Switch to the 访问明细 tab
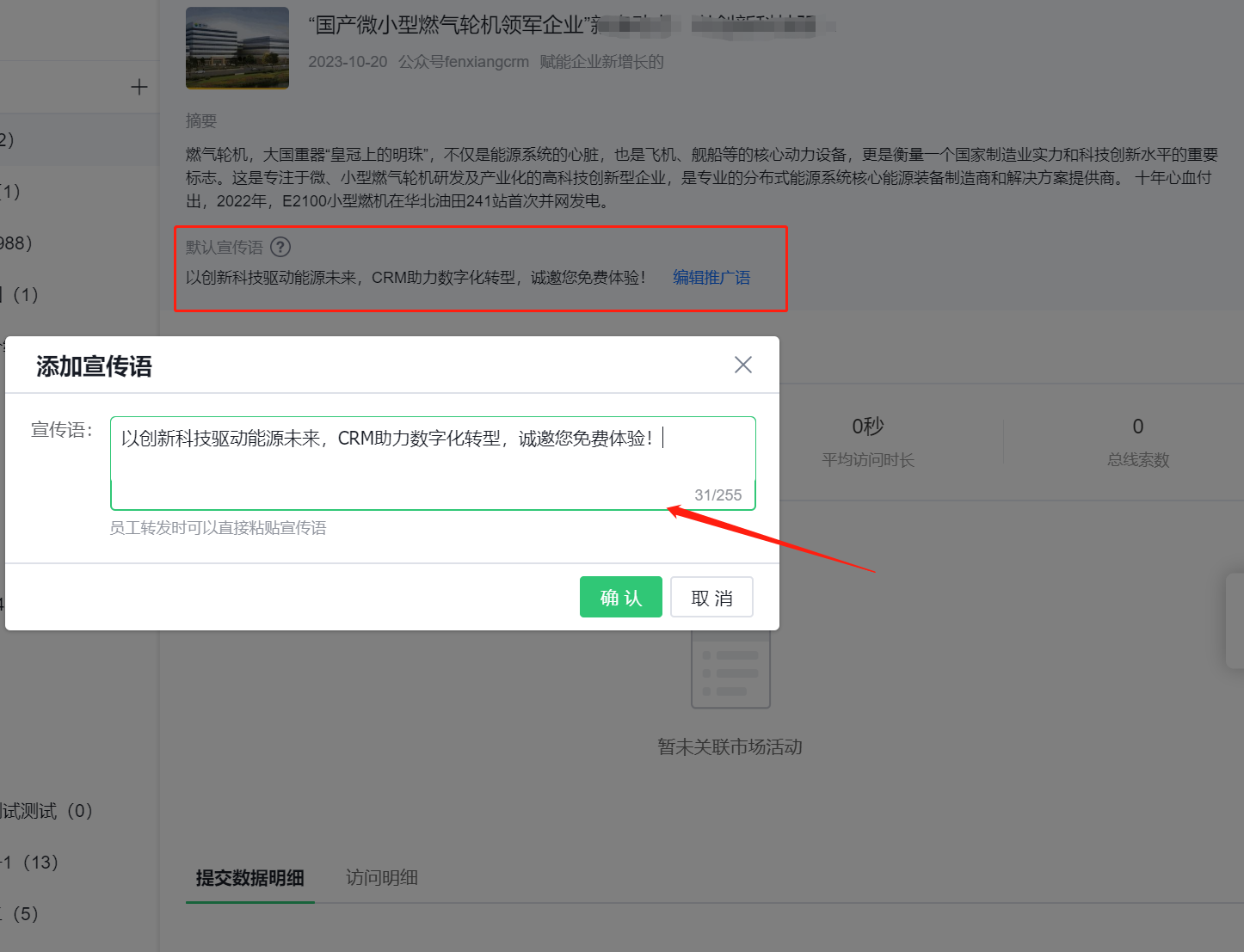The image size is (1244, 952). pos(381,877)
